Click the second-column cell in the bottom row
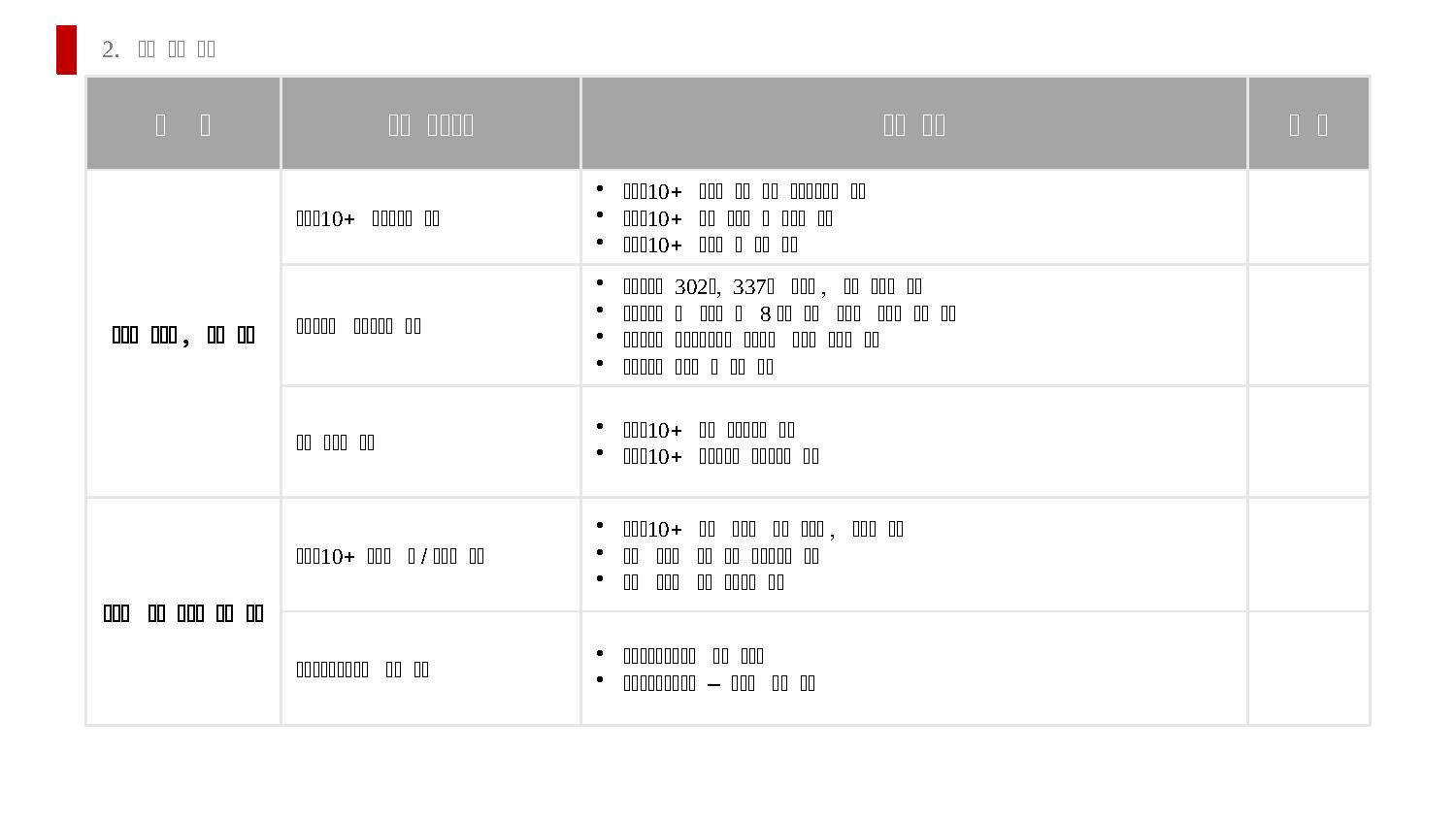Screen dimensions: 1456x819 click(x=431, y=669)
